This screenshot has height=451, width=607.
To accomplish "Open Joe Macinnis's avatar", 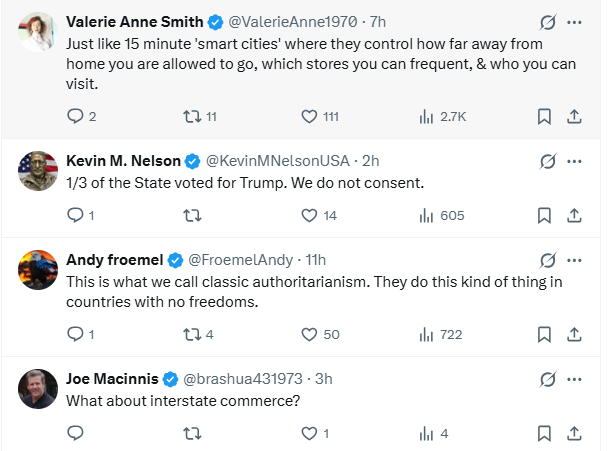I will [x=38, y=388].
